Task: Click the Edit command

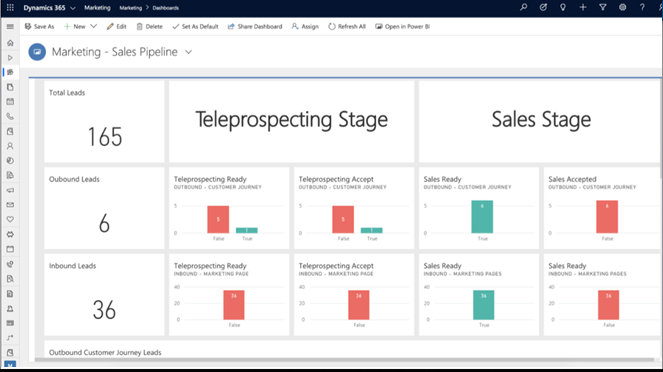Action: [x=116, y=27]
